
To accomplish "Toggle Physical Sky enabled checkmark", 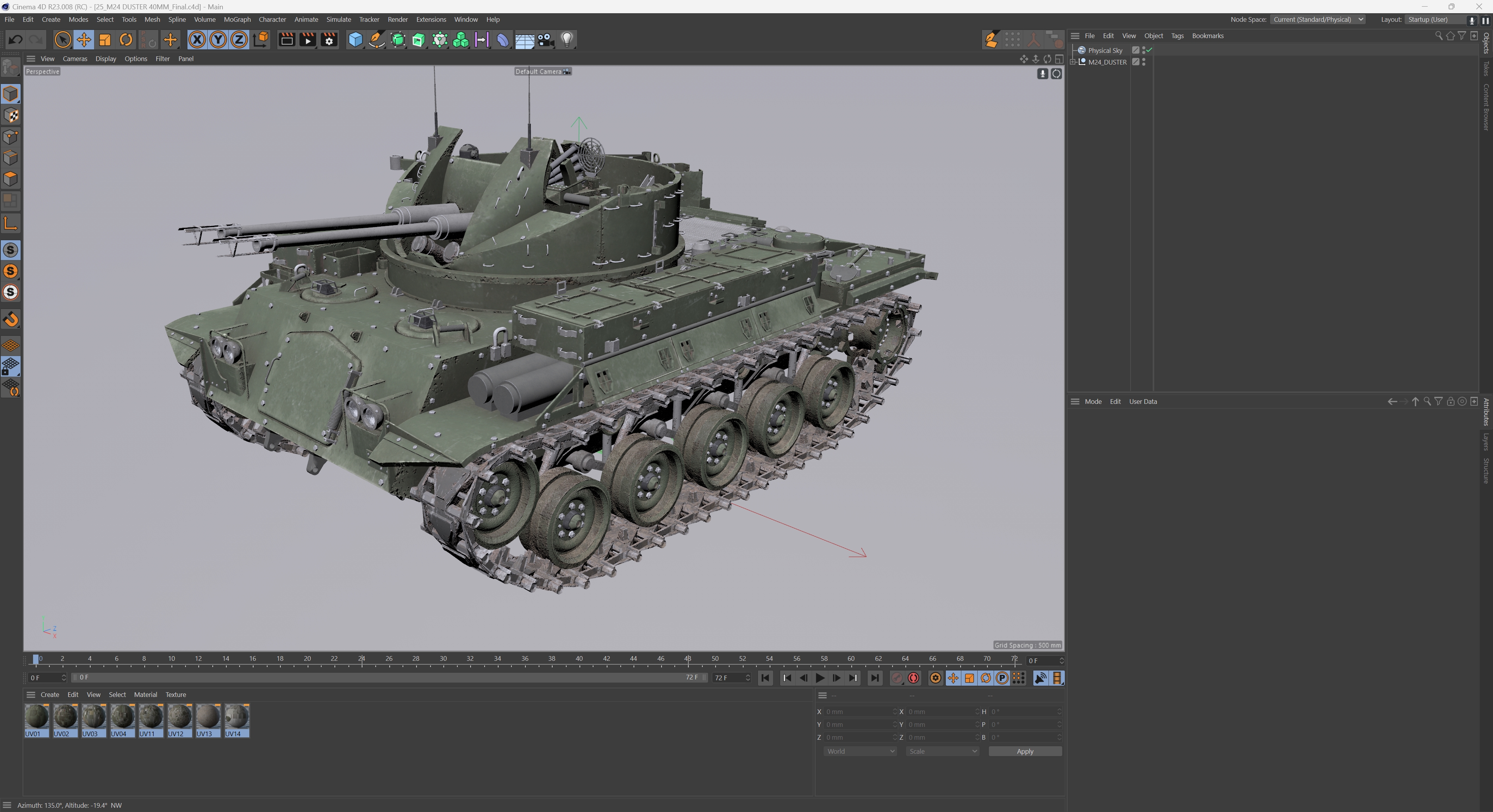I will [1149, 51].
